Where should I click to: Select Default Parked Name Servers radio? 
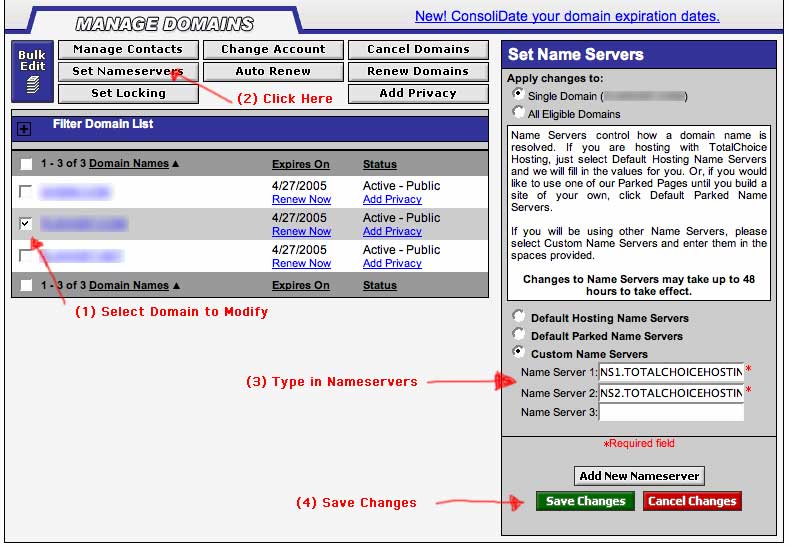tap(518, 336)
